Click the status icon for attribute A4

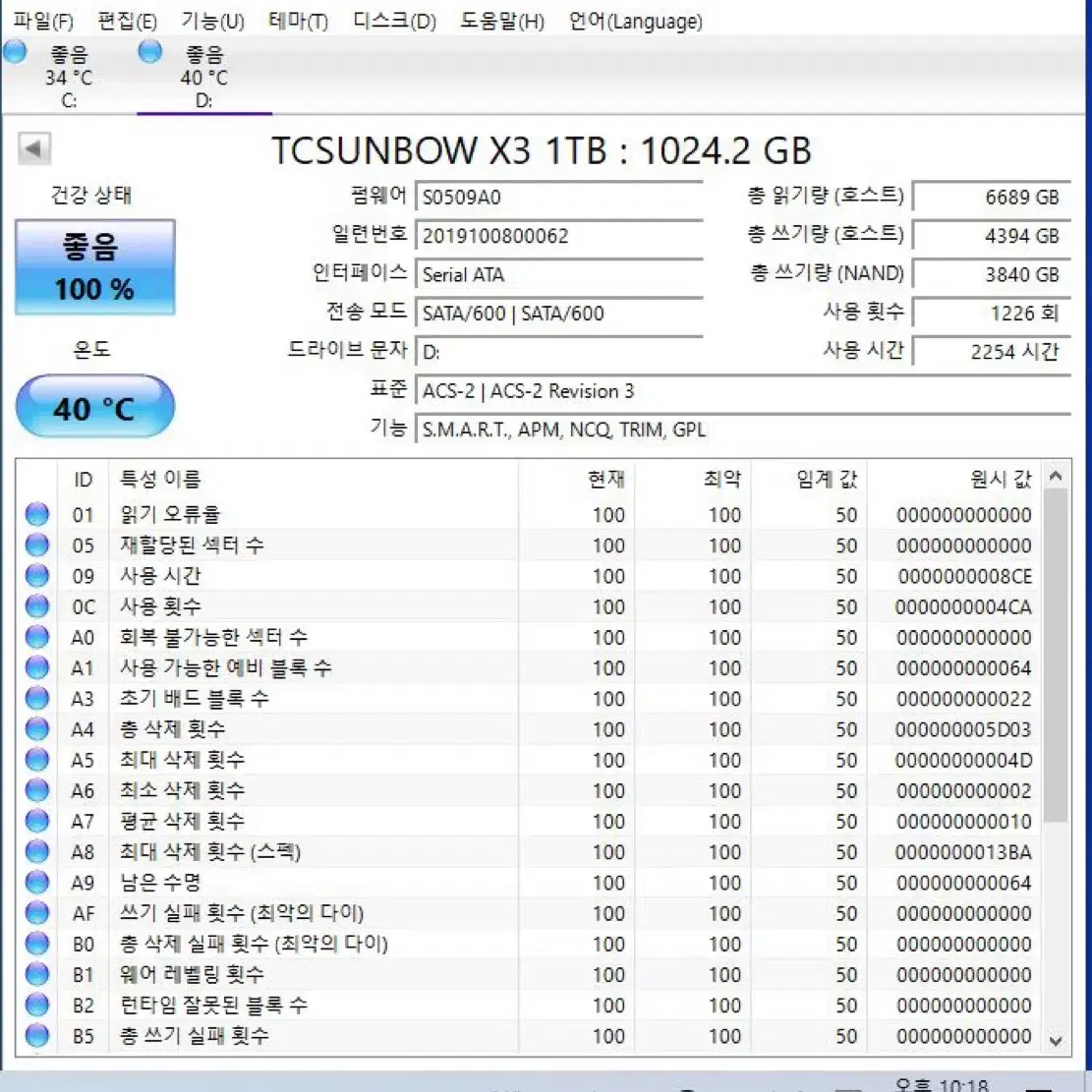37,729
